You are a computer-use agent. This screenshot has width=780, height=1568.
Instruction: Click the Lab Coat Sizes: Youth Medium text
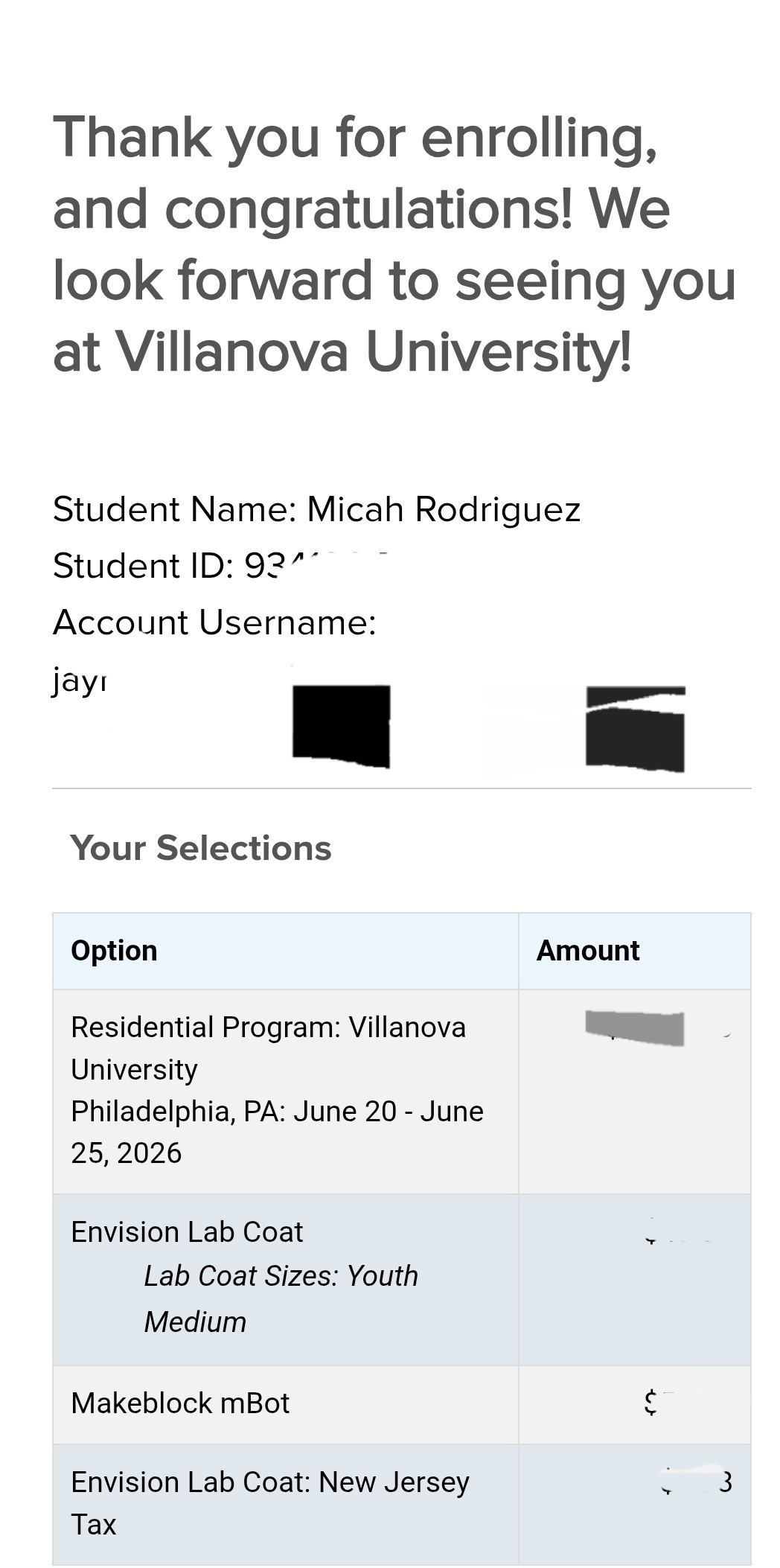point(281,1298)
